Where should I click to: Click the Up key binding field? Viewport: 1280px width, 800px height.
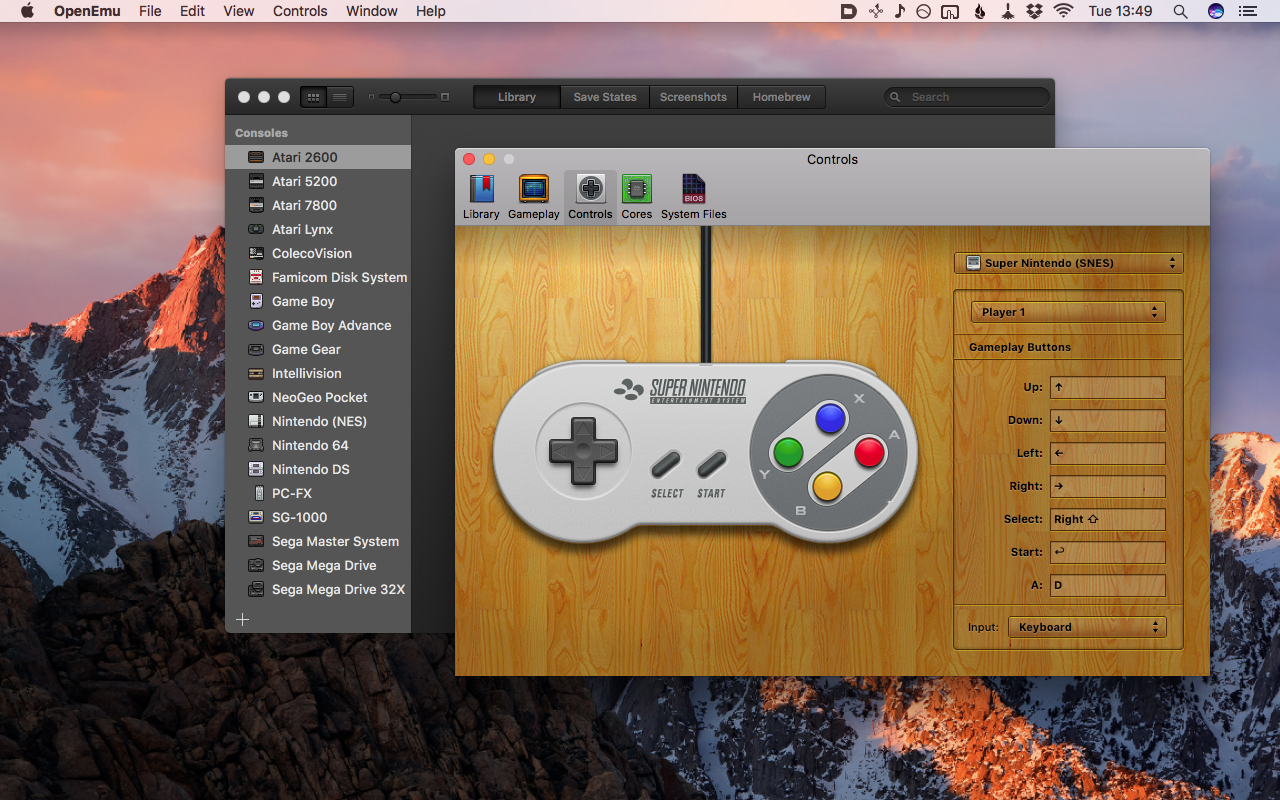click(x=1108, y=387)
